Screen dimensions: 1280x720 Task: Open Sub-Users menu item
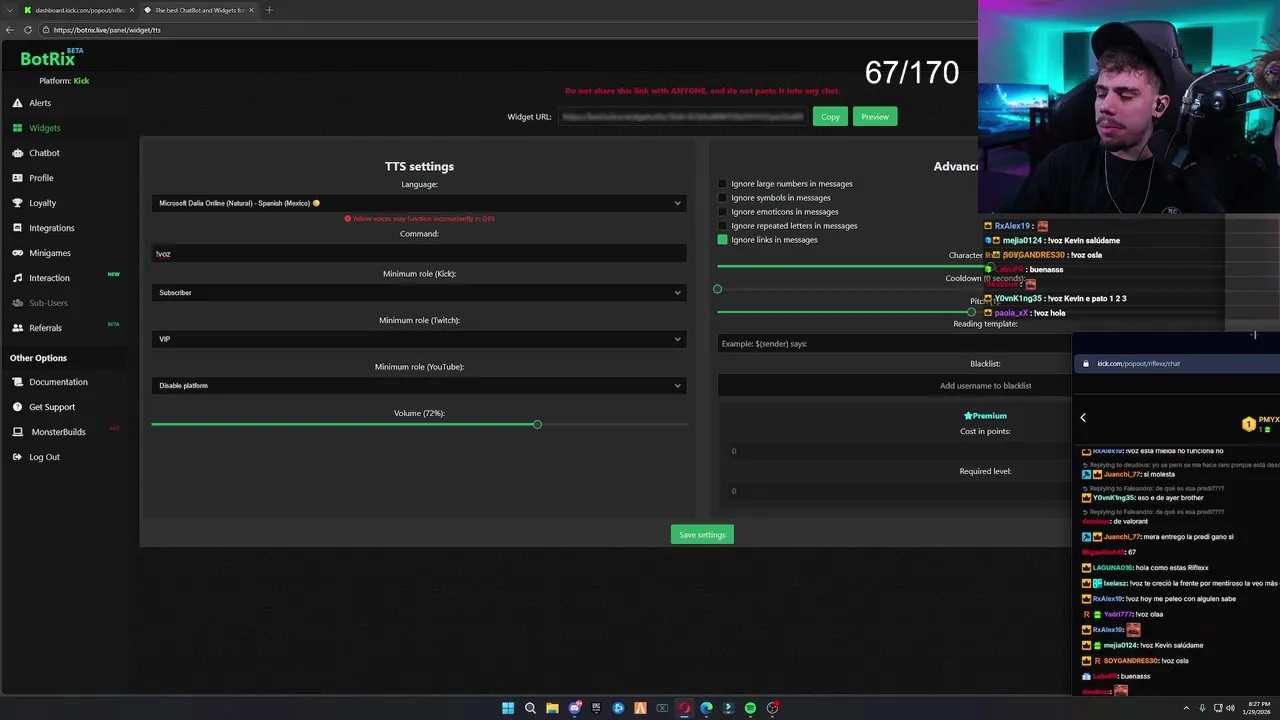(48, 303)
